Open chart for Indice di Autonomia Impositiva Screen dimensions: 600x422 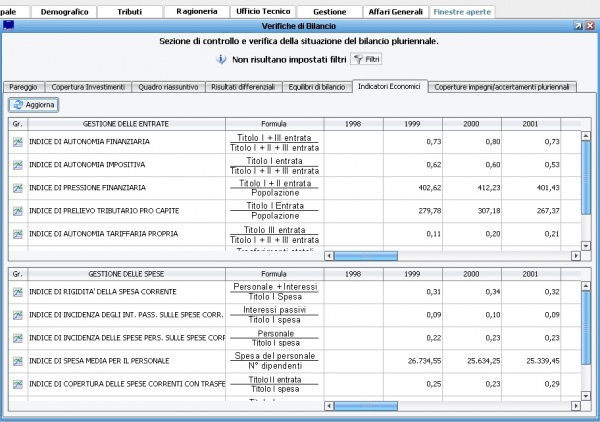18,165
